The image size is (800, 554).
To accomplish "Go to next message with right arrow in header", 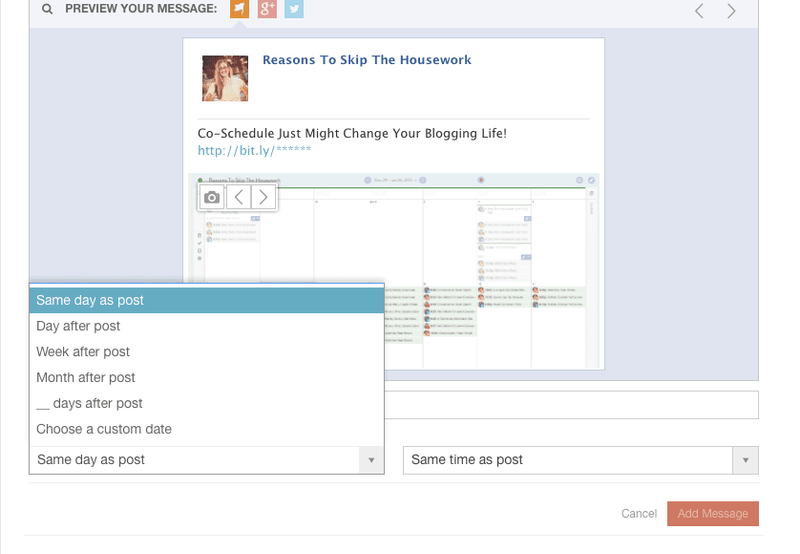I will (731, 11).
